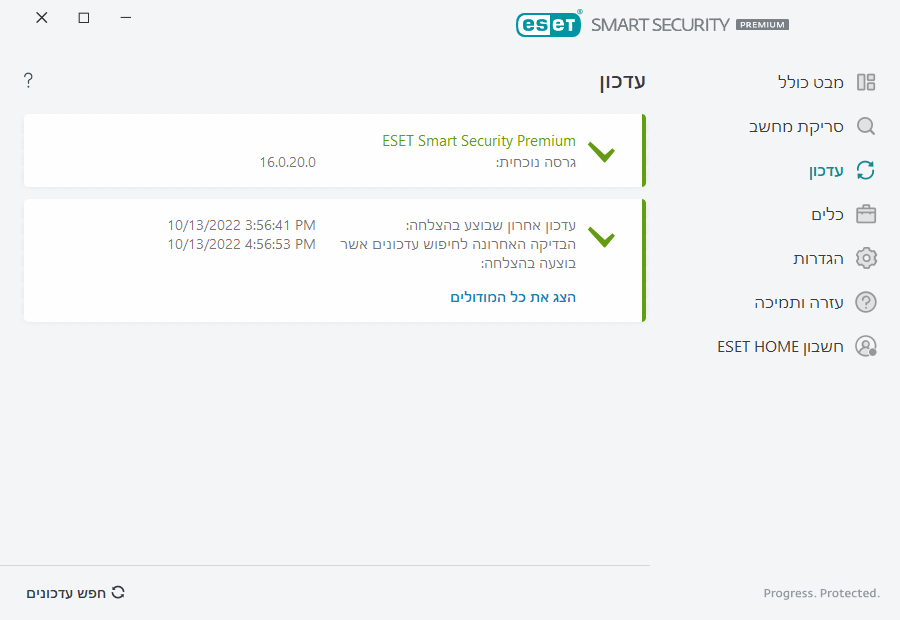Click the question mark help icon at top
The image size is (900, 620).
click(x=28, y=80)
